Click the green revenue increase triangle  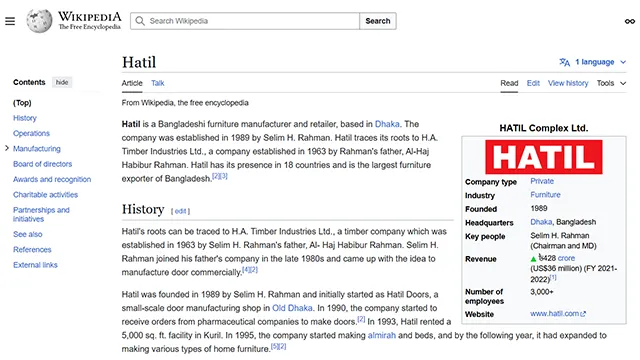(533, 259)
